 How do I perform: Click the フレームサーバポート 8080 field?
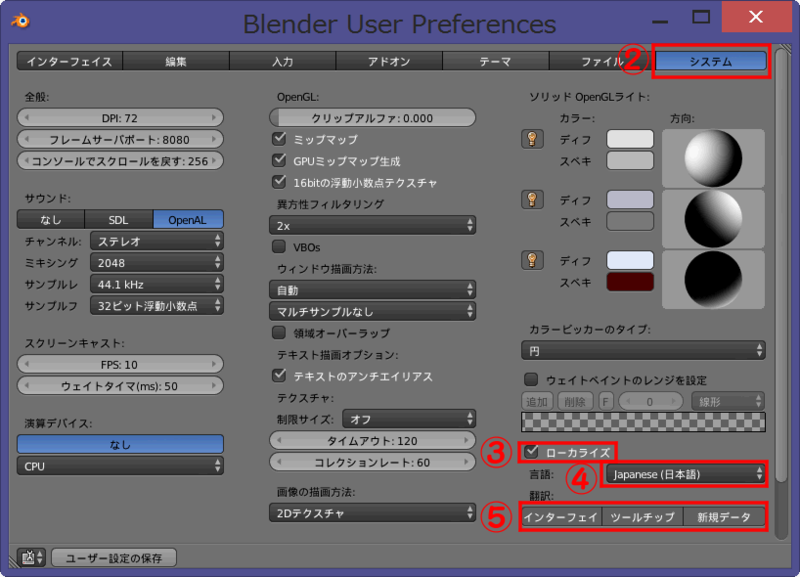pyautogui.click(x=120, y=139)
